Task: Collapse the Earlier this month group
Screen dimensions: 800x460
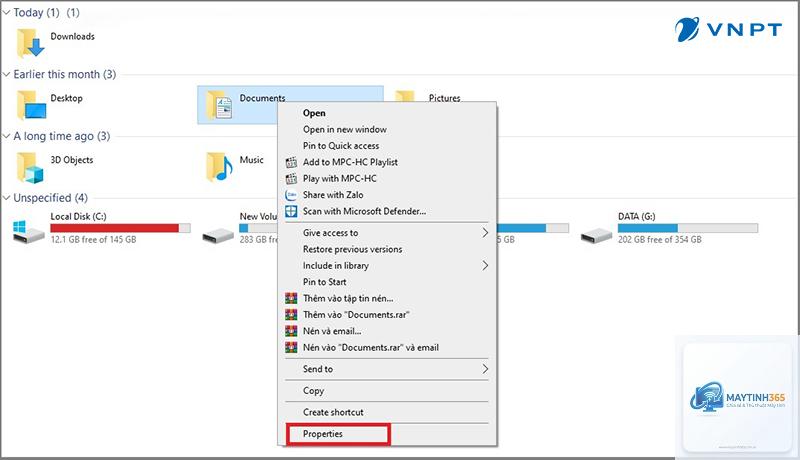Action: tap(6, 74)
